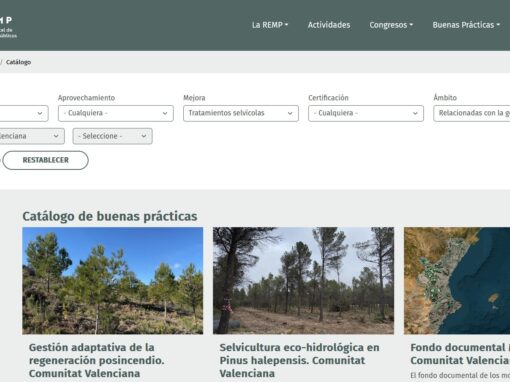Click the REMP logo
The height and width of the screenshot is (382, 510).
coord(8,27)
